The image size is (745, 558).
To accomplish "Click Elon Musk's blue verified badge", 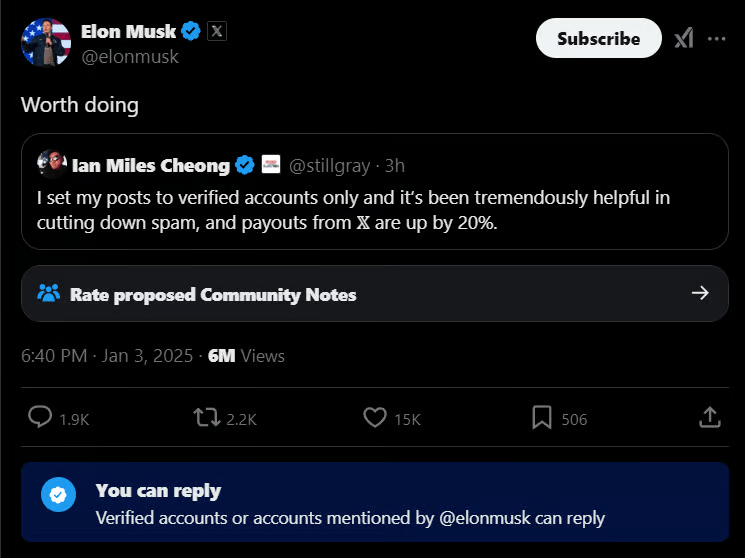I will [x=192, y=31].
